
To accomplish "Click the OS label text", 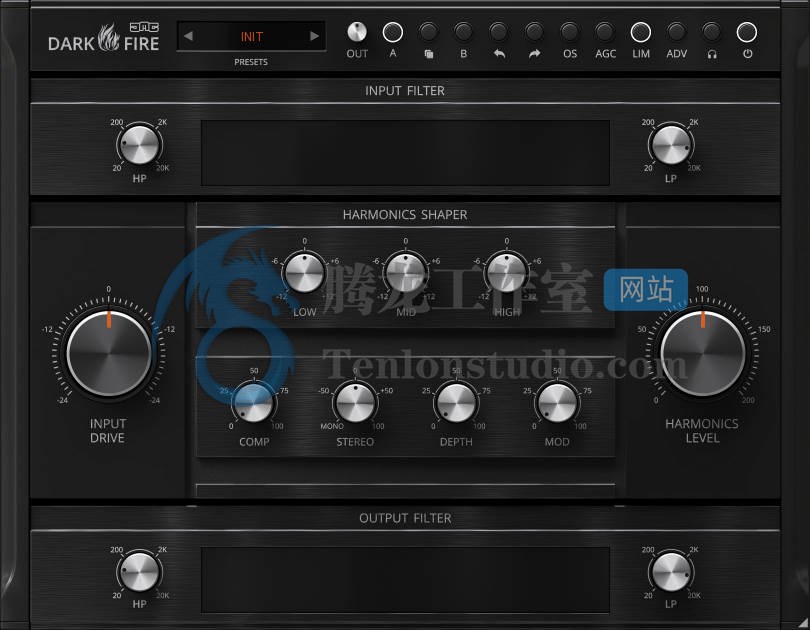I will coord(570,54).
